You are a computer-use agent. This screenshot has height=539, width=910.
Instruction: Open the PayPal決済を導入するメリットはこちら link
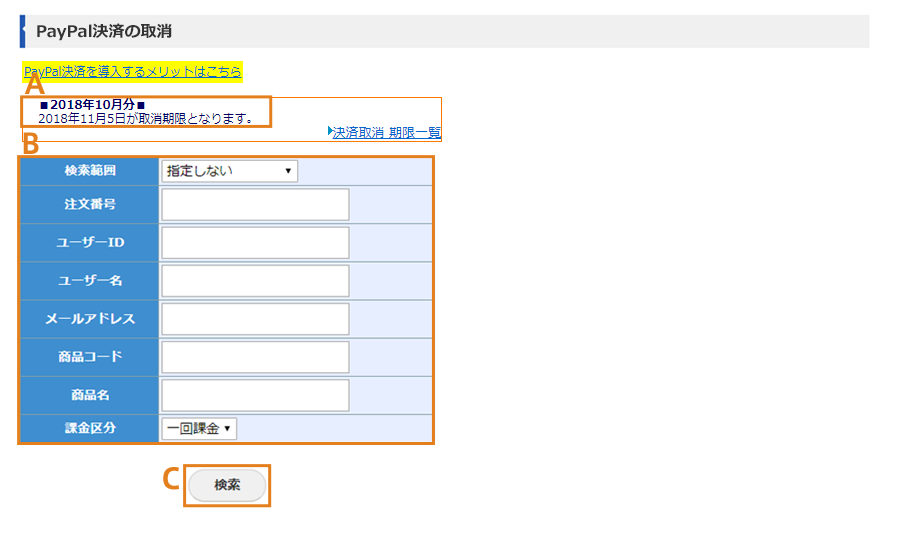point(132,71)
